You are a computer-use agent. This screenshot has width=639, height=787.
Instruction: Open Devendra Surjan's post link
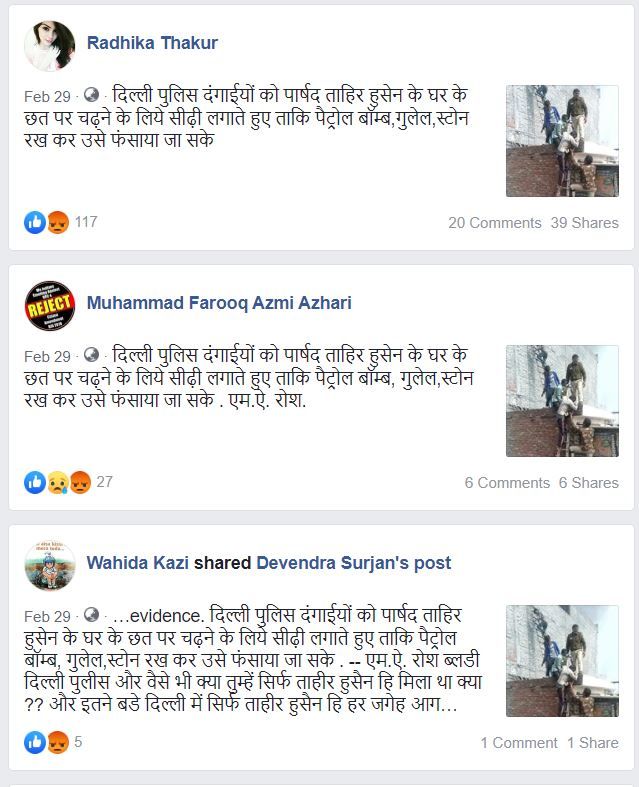[354, 563]
